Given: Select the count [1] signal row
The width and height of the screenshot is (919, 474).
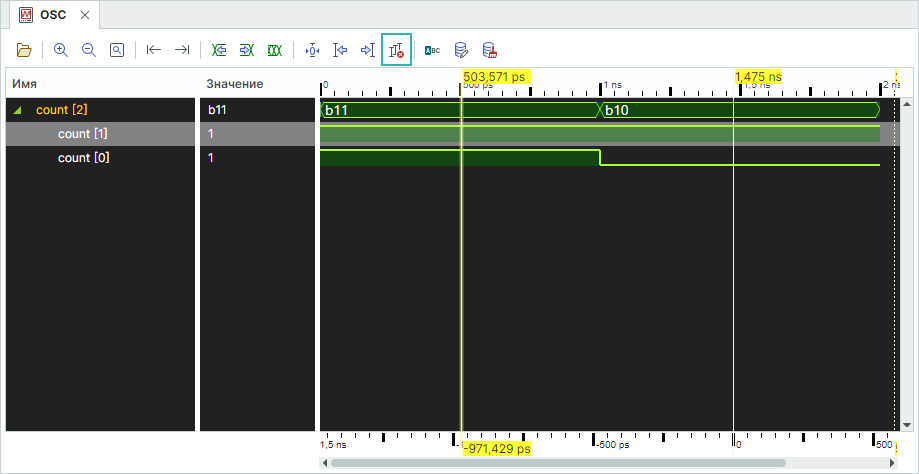Looking at the screenshot, I should tap(83, 134).
